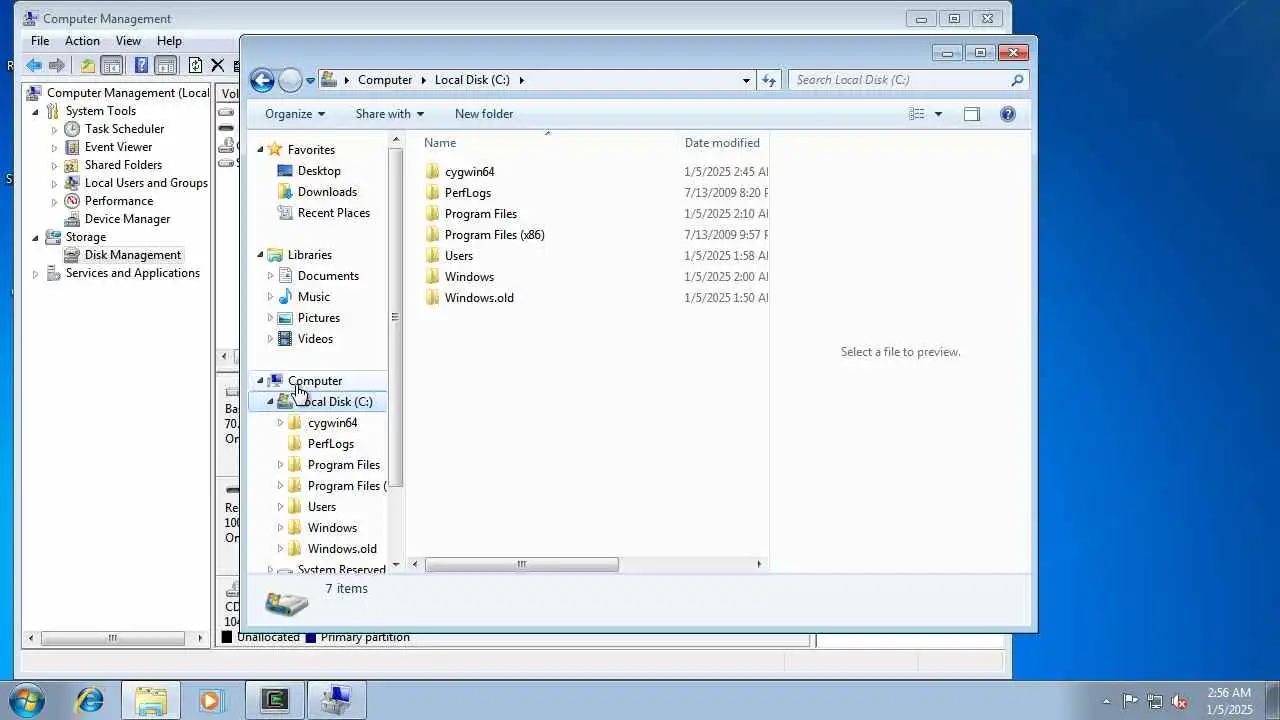The width and height of the screenshot is (1280, 720).
Task: Select Task Scheduler in console tree
Action: coord(124,129)
